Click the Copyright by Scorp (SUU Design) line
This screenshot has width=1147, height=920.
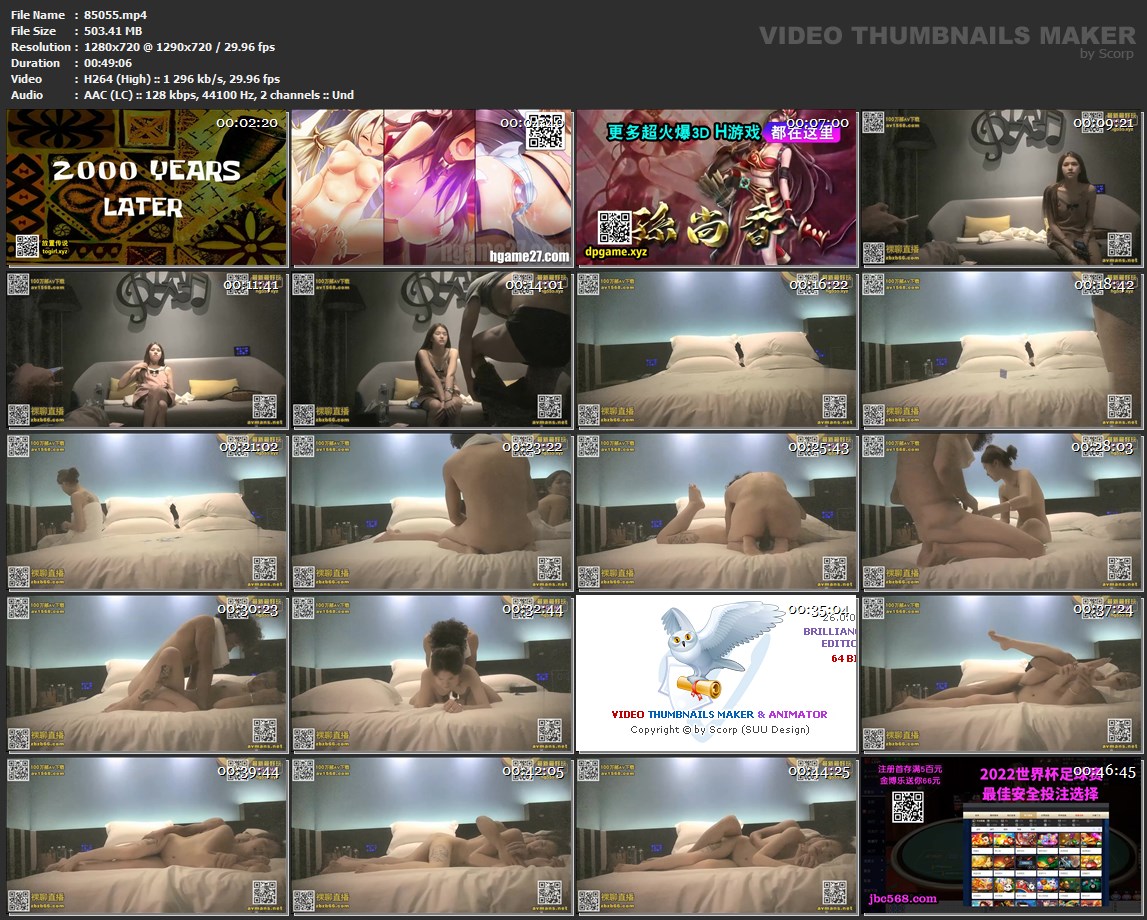coord(720,729)
